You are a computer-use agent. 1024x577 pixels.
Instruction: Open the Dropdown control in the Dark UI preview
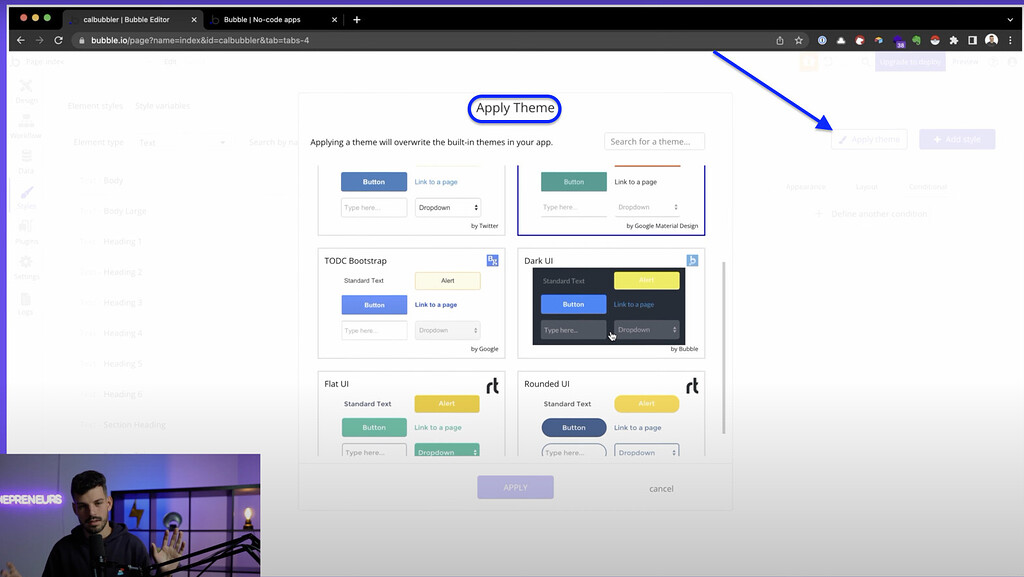point(644,329)
